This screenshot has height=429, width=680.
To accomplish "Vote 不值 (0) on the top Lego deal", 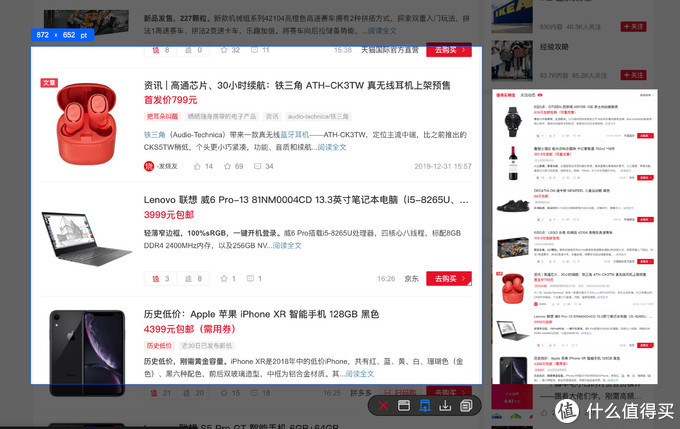I will tap(193, 50).
